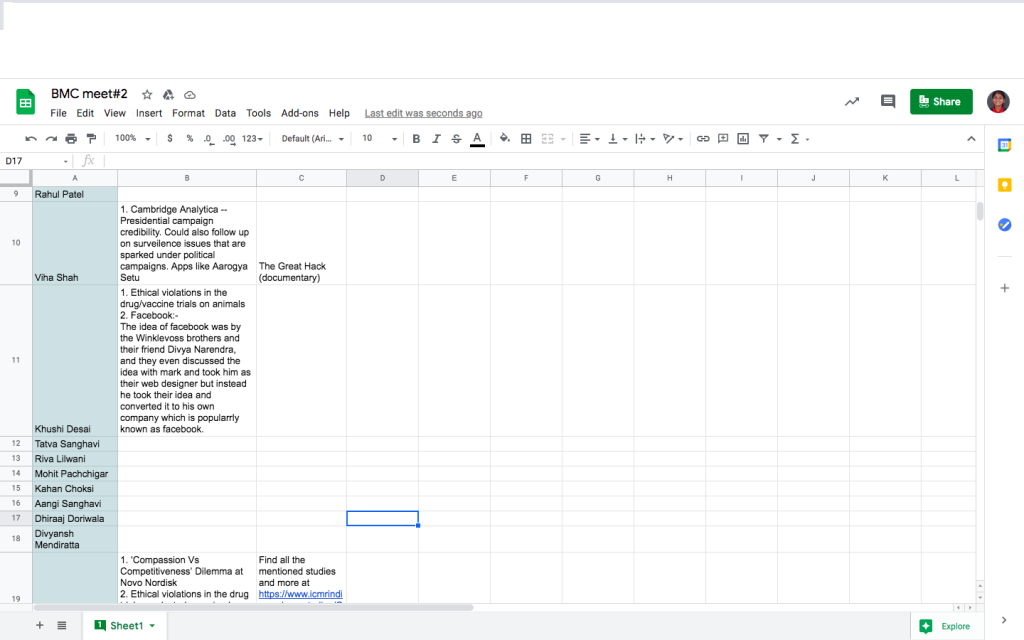Viewport: 1024px width, 640px height.
Task: Decrease decimal places
Action: click(x=208, y=138)
